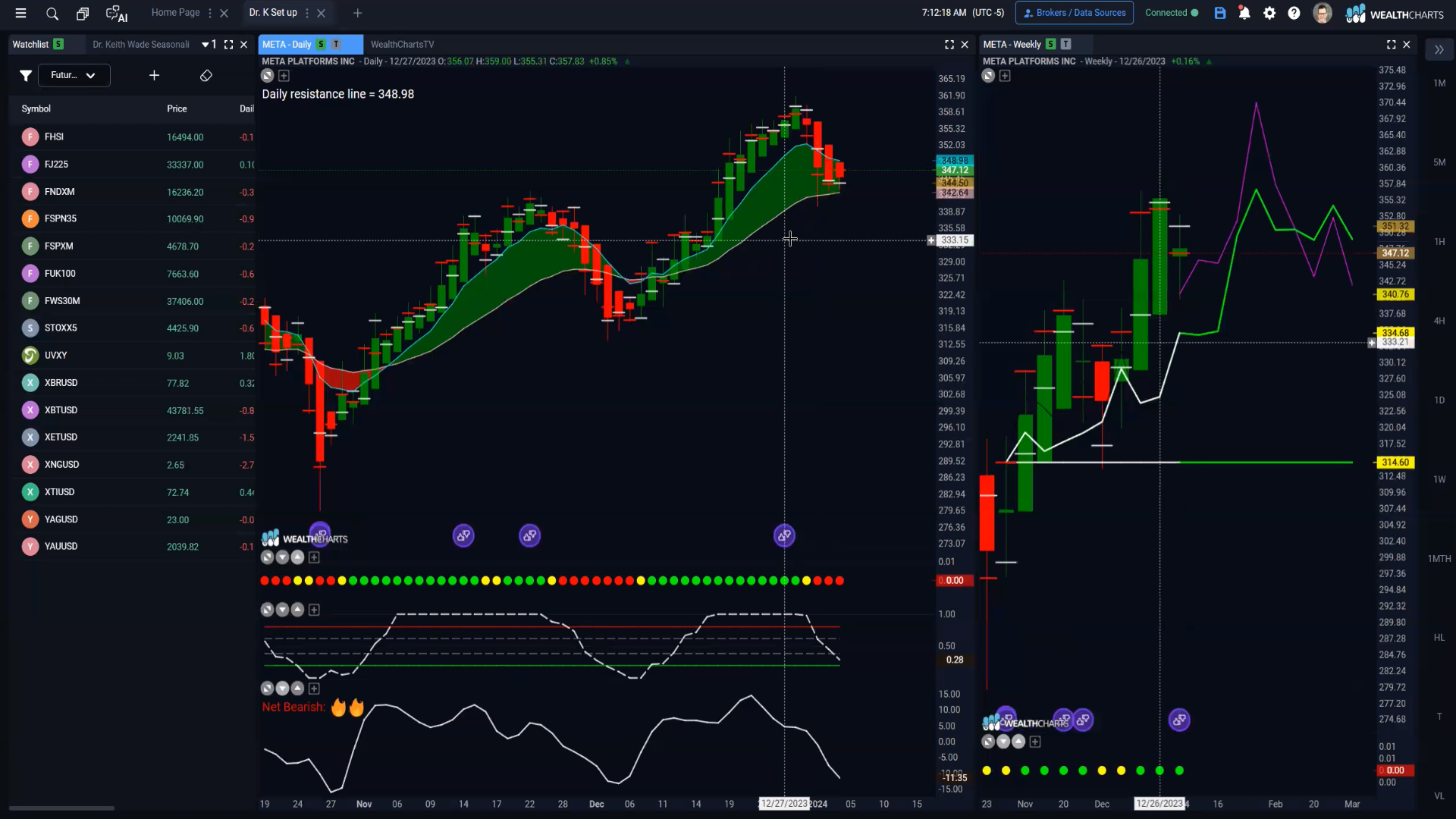This screenshot has width=1456, height=819.
Task: Click weekly chart thumbs marker below 12/26/2023
Action: point(1179,720)
